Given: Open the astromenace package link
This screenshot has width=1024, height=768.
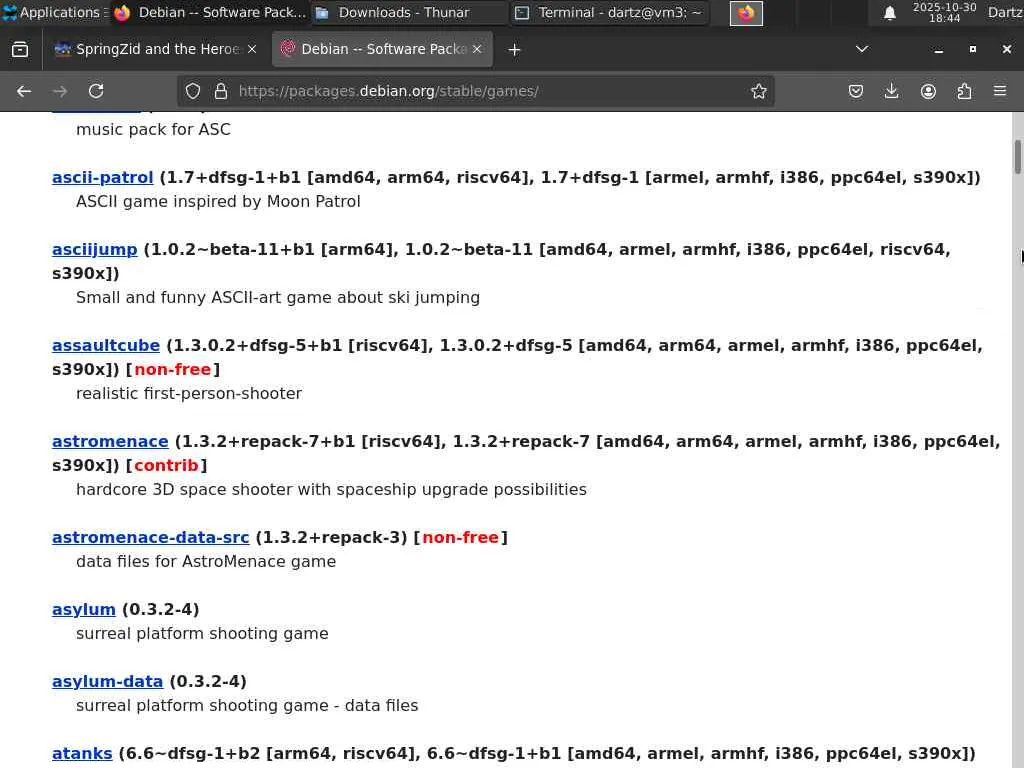Looking at the screenshot, I should click(x=110, y=441).
